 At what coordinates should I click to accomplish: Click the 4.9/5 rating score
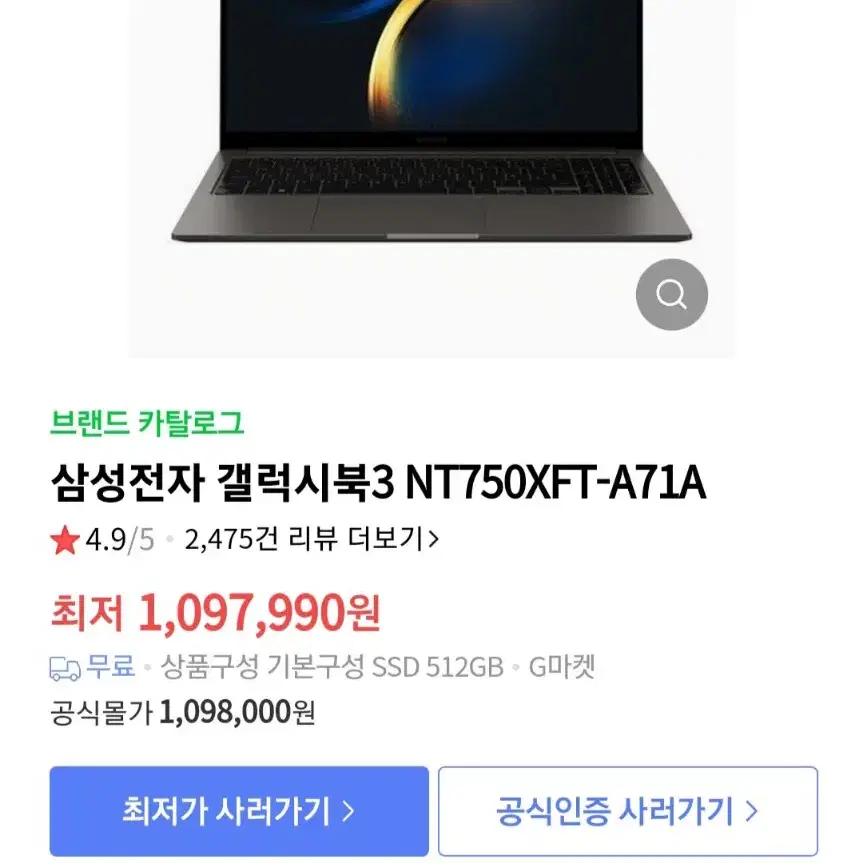tap(119, 539)
